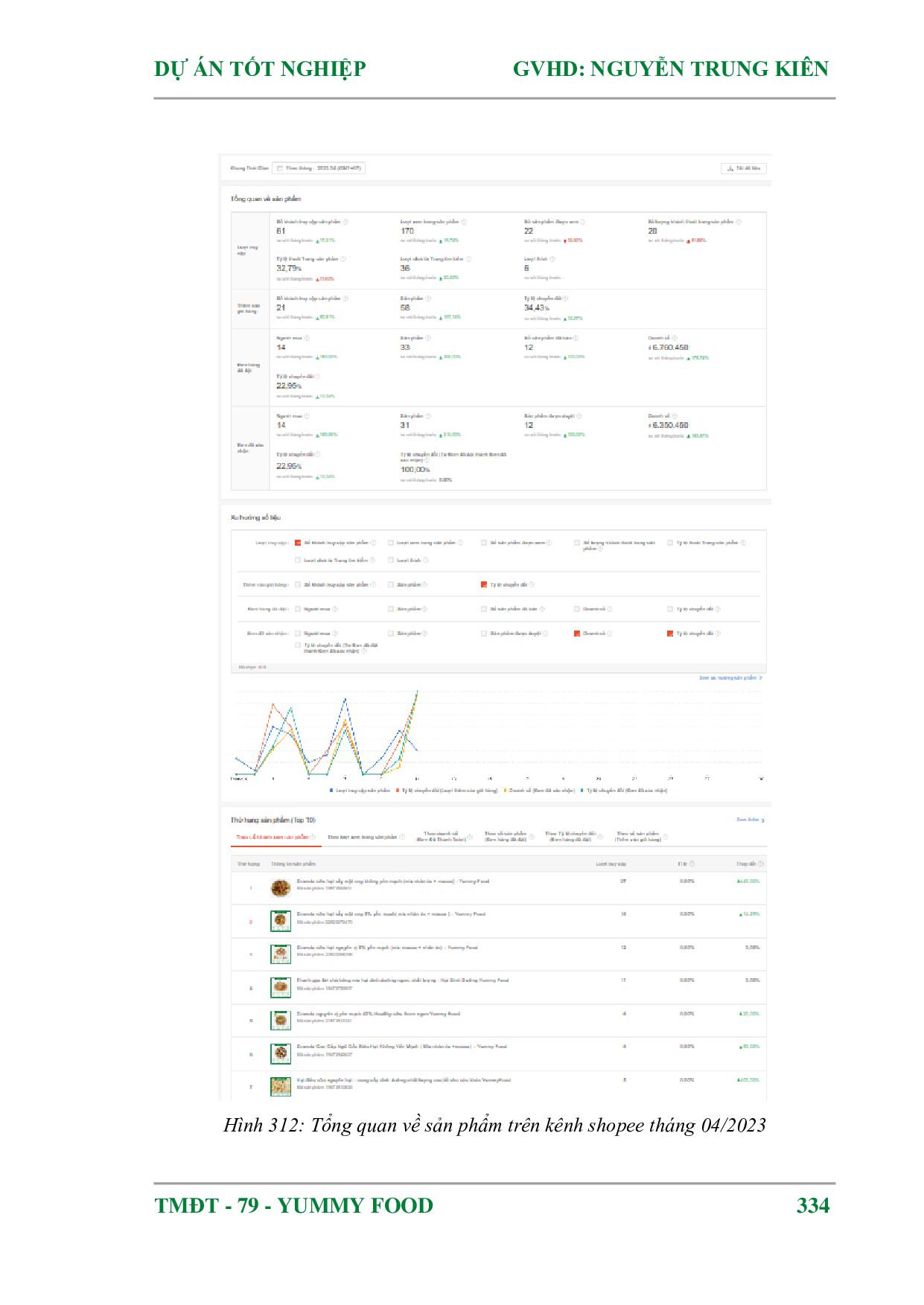Screen dimensions: 924x1305
Task: Open help icon beside page views metric 170
Action: (464, 222)
